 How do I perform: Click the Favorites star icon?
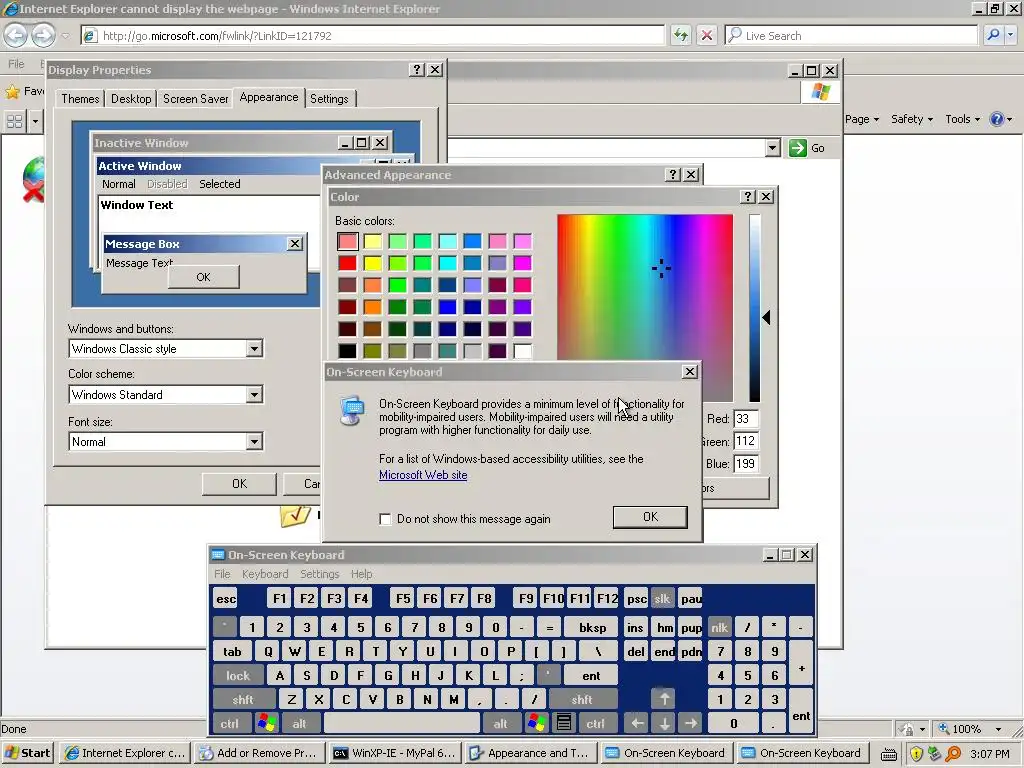click(12, 91)
